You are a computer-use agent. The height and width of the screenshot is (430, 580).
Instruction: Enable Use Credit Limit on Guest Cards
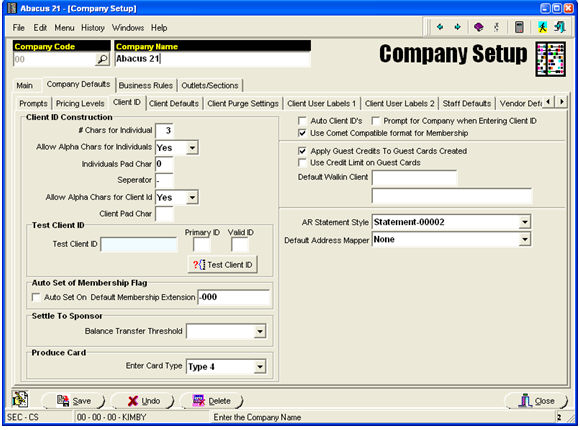point(302,162)
